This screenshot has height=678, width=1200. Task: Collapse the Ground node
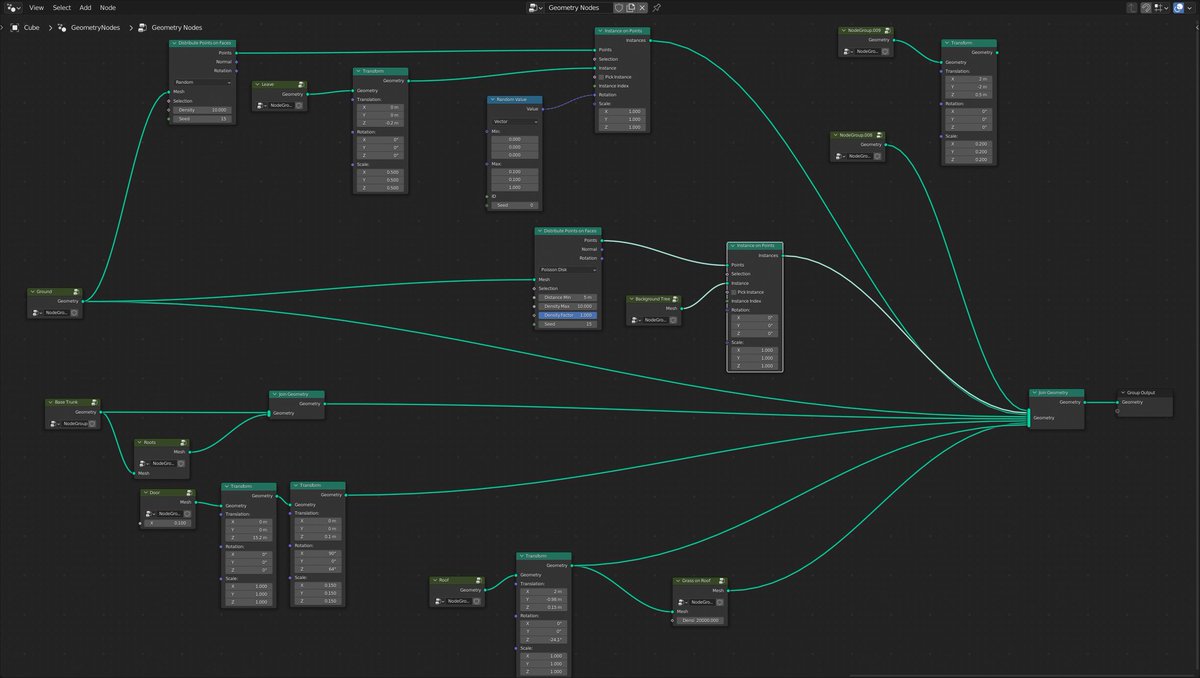[33, 291]
